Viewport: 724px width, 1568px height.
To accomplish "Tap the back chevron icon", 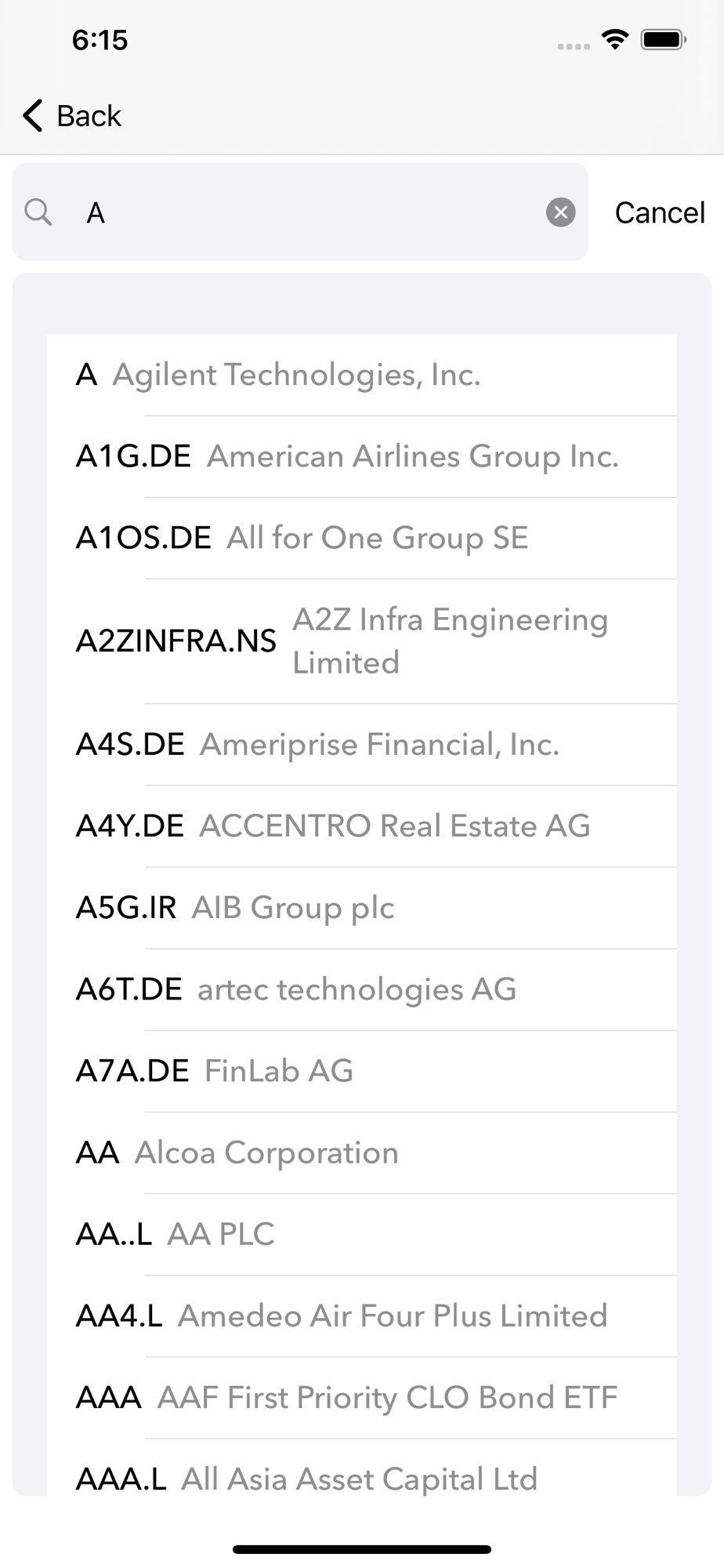I will pyautogui.click(x=32, y=116).
